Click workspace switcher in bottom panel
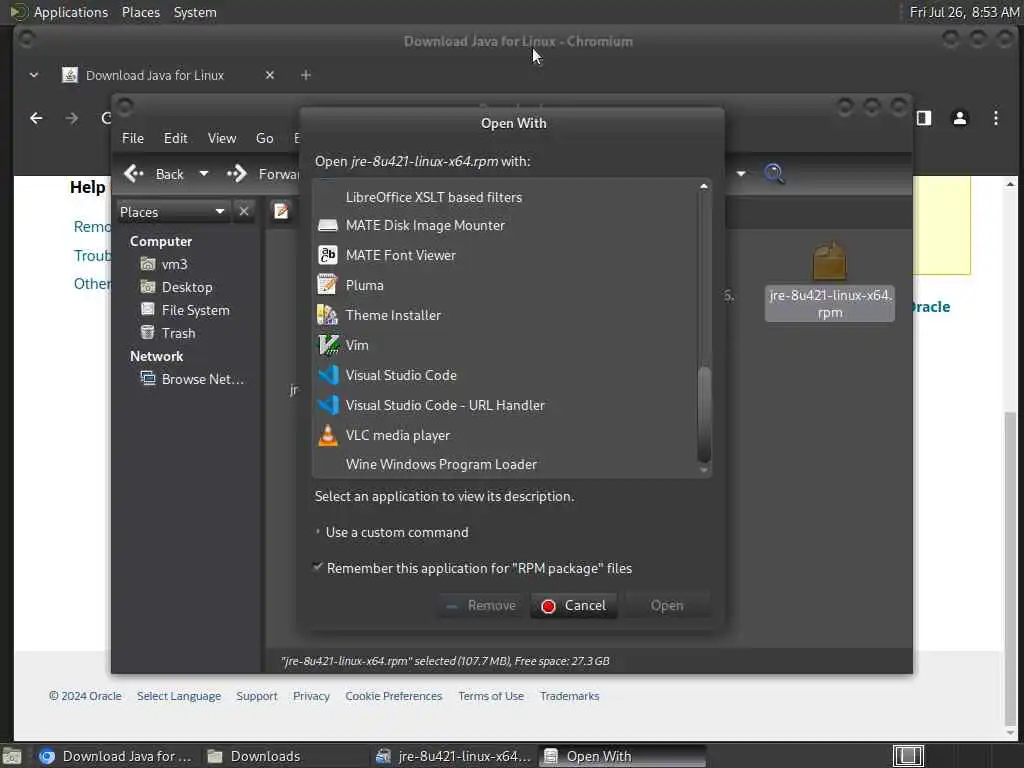This screenshot has height=768, width=1024. pos(908,756)
